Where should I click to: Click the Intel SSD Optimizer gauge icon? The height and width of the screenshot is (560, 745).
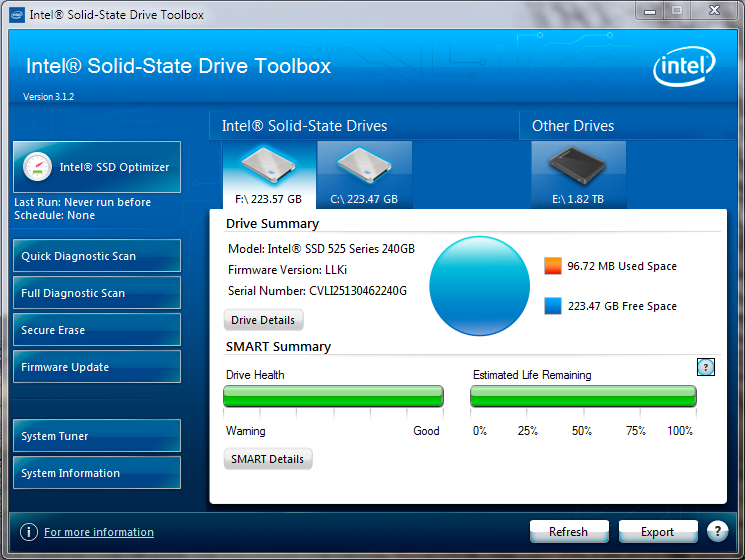click(x=37, y=167)
